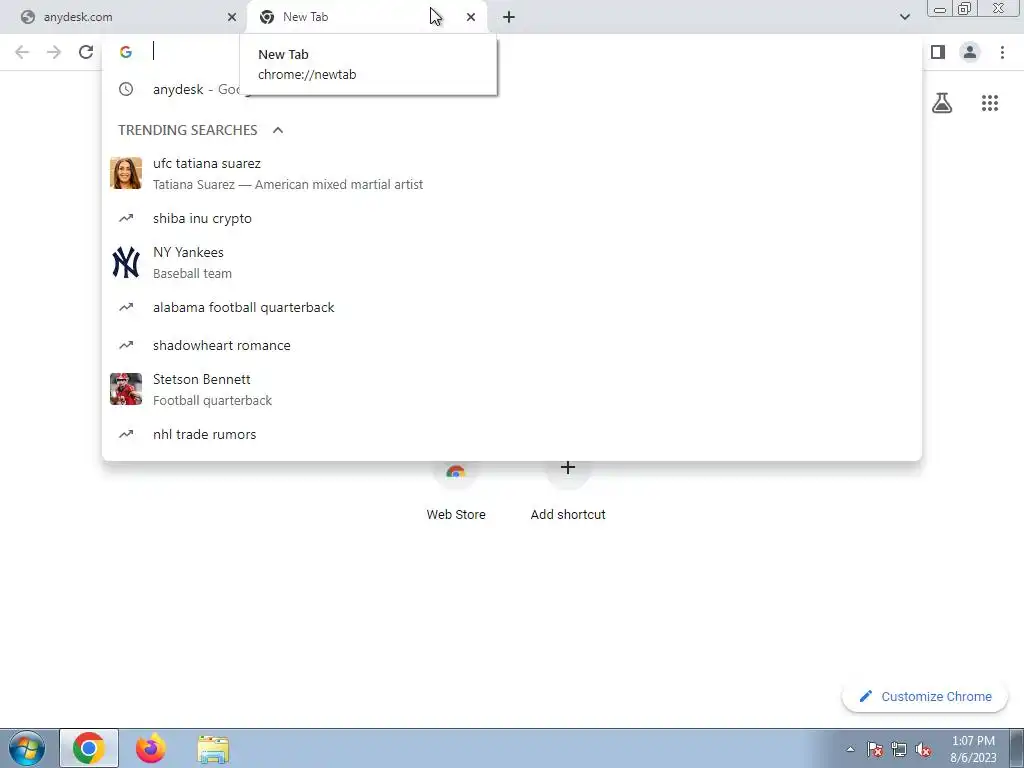
Task: Close the New Tab tab
Action: click(x=471, y=17)
